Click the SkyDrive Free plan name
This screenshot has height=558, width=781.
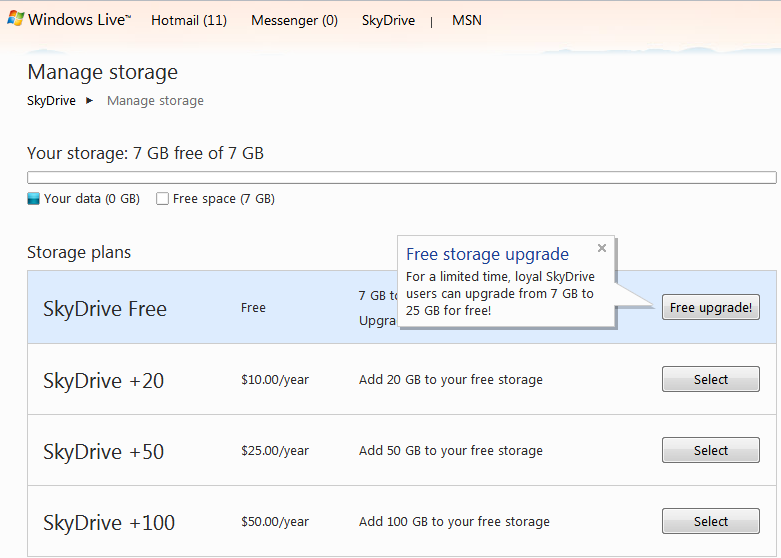[105, 309]
